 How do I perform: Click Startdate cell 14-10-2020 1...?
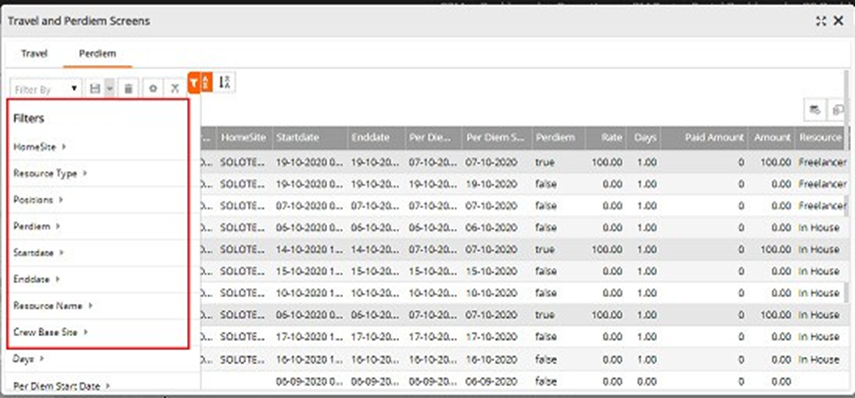point(309,249)
